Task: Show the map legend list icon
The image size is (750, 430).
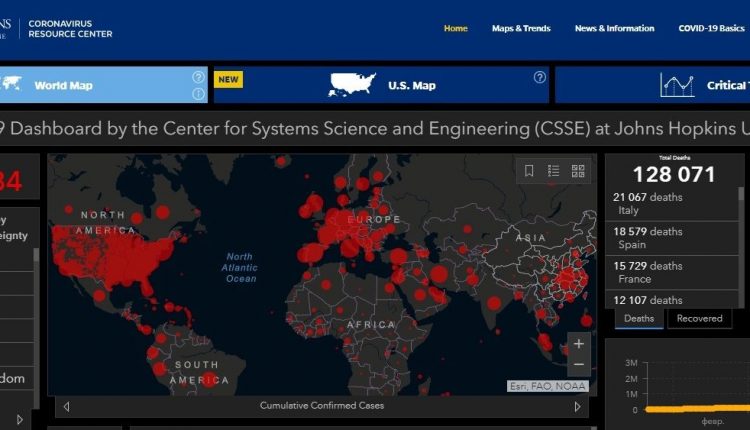Action: 553,171
